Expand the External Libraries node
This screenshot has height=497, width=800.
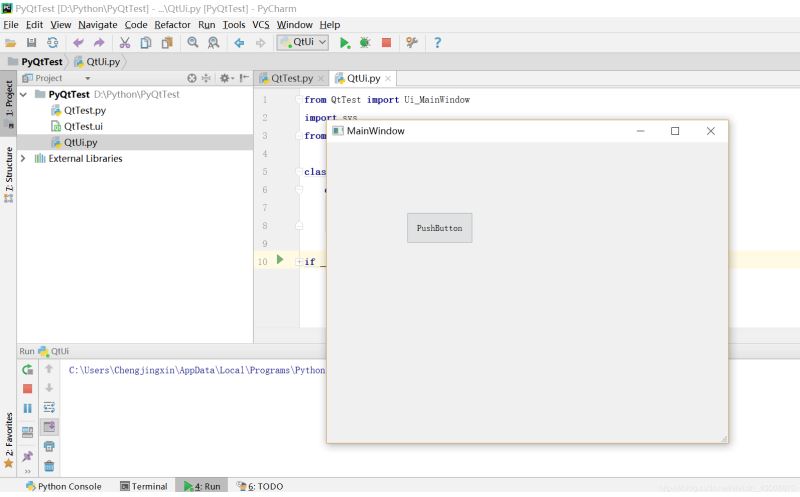pos(23,158)
